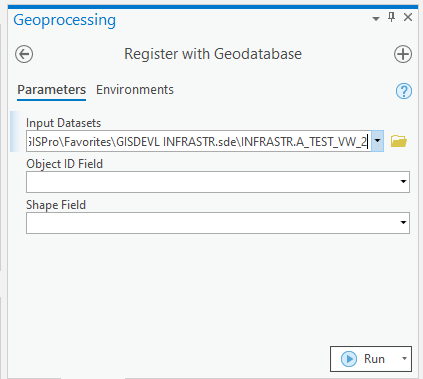The width and height of the screenshot is (423, 379).
Task: Go back with the left arrow icon
Action: tap(24, 54)
